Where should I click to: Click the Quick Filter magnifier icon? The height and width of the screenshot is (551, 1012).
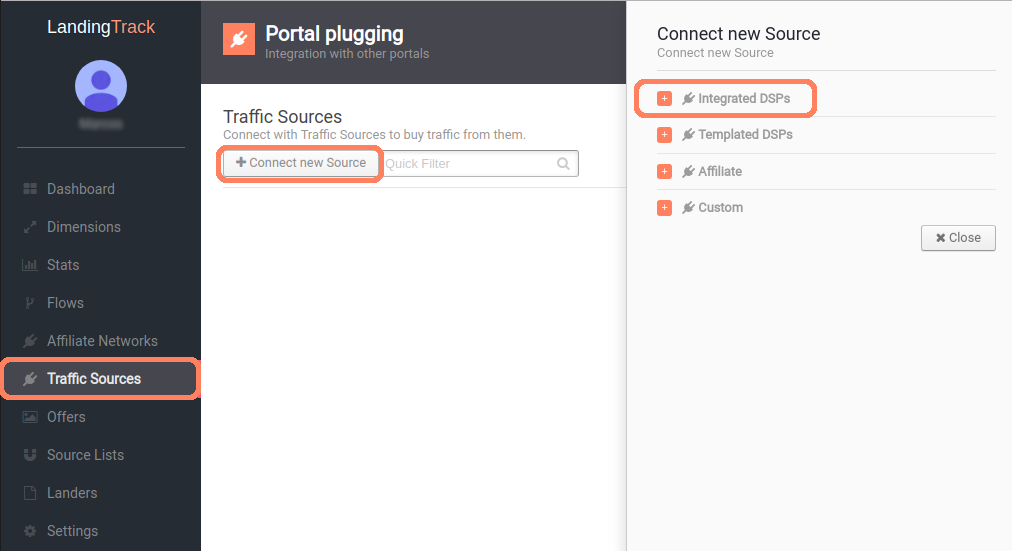pos(563,164)
